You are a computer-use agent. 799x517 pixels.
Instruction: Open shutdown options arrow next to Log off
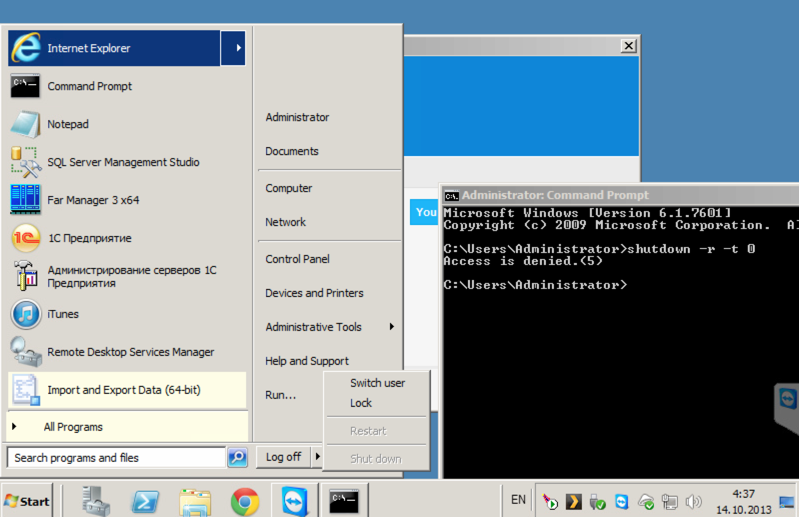[317, 456]
